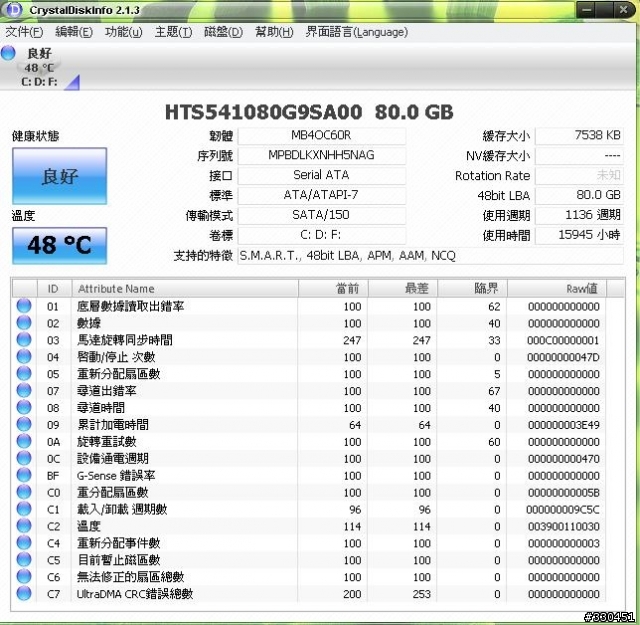This screenshot has width=640, height=625.
Task: Click status orb for attribute 03
Action: coord(24,340)
